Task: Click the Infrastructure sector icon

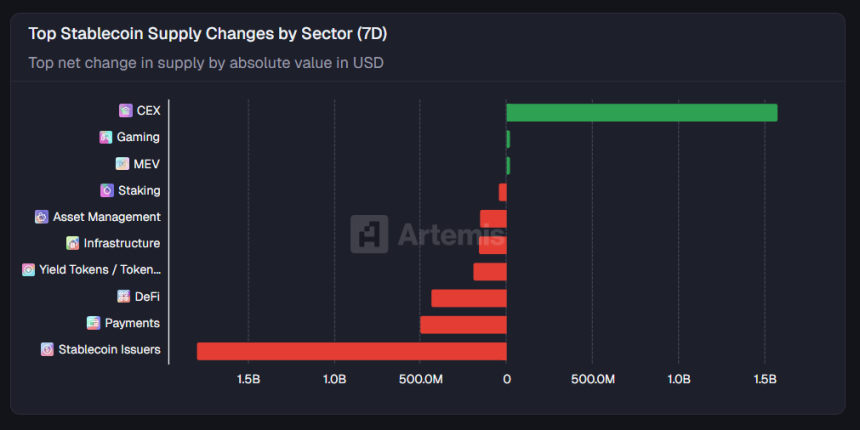Action: tap(72, 243)
